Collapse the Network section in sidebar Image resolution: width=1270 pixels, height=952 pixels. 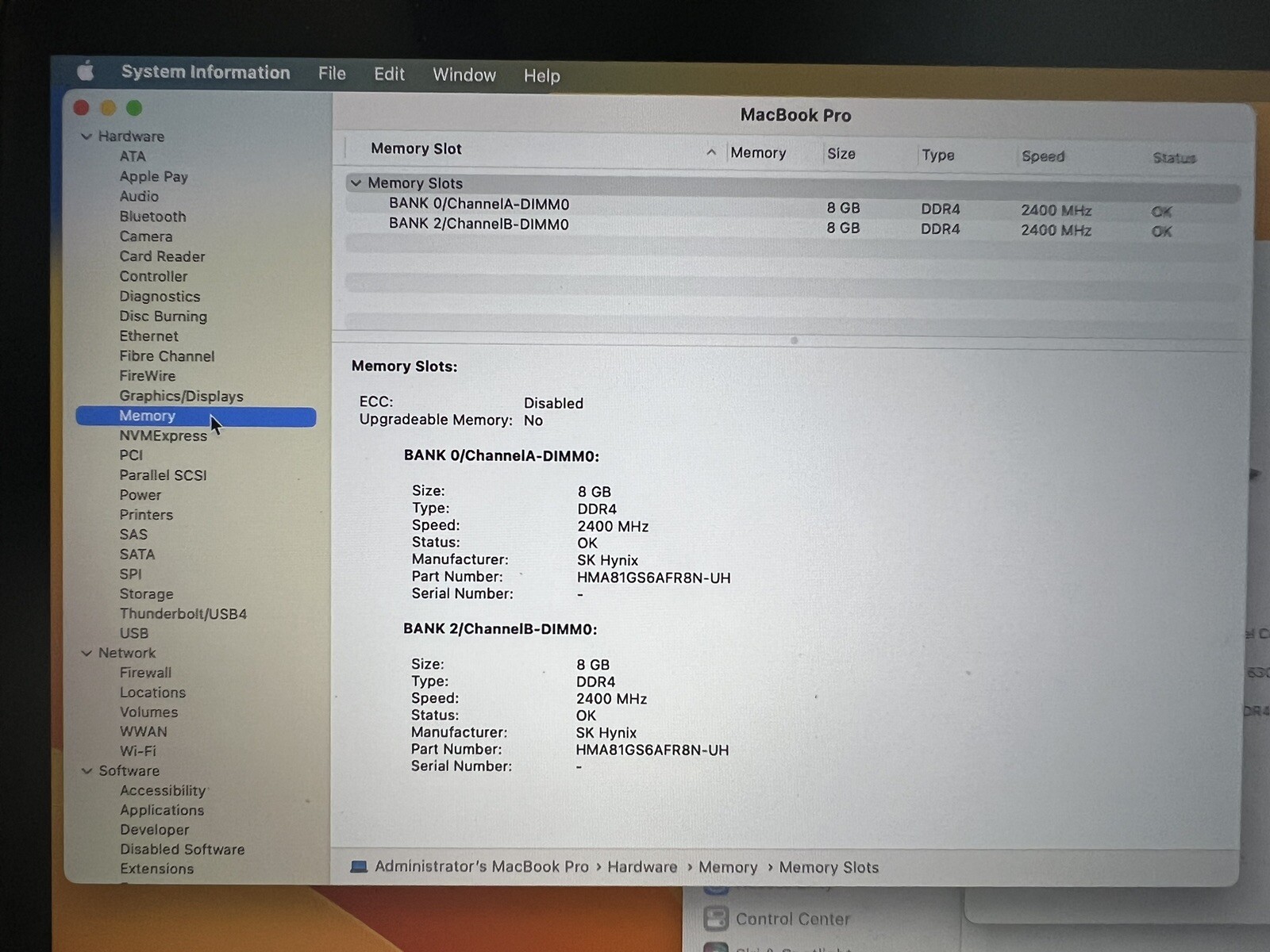tap(87, 653)
